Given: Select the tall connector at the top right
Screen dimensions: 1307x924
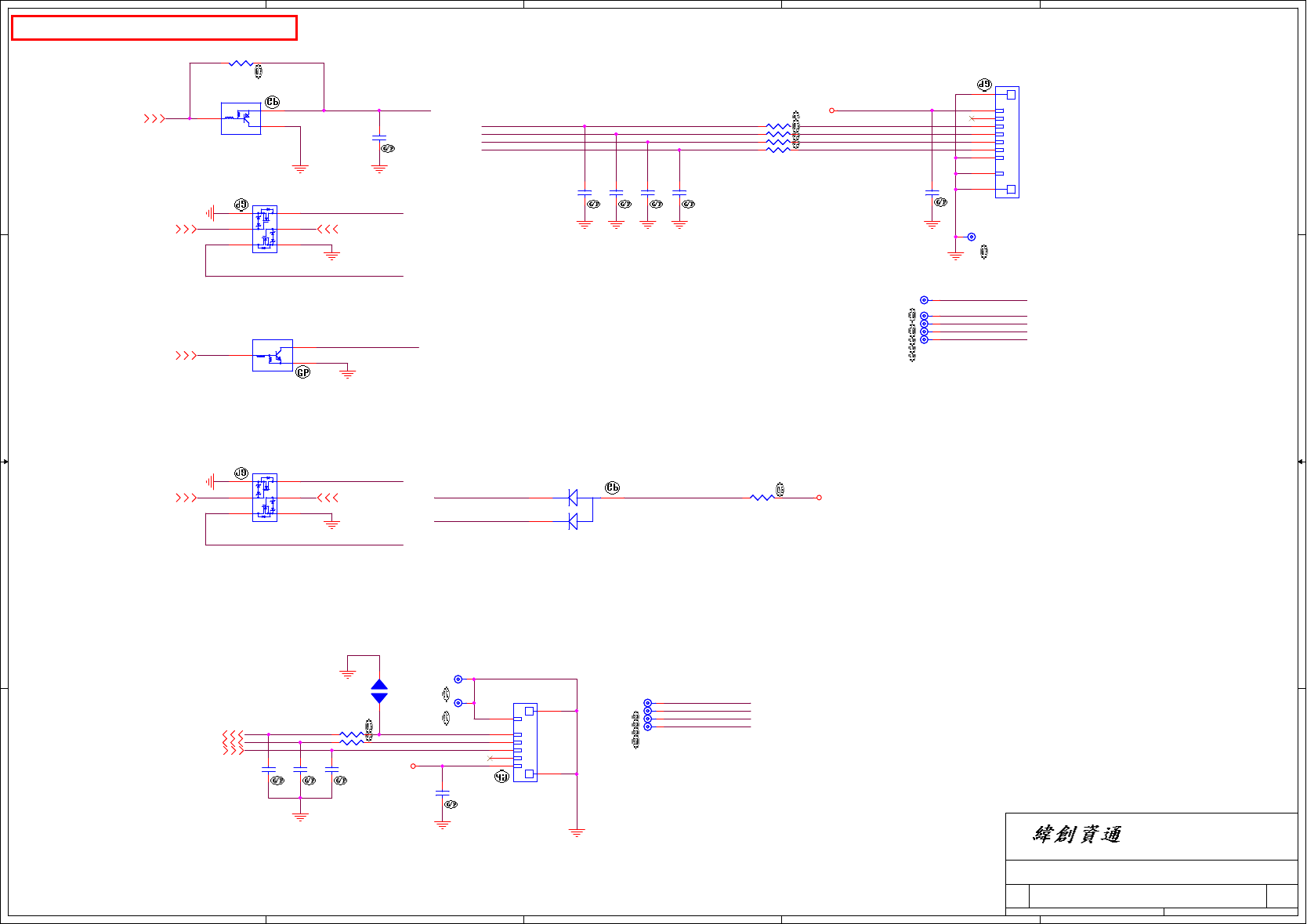Looking at the screenshot, I should 1007,142.
